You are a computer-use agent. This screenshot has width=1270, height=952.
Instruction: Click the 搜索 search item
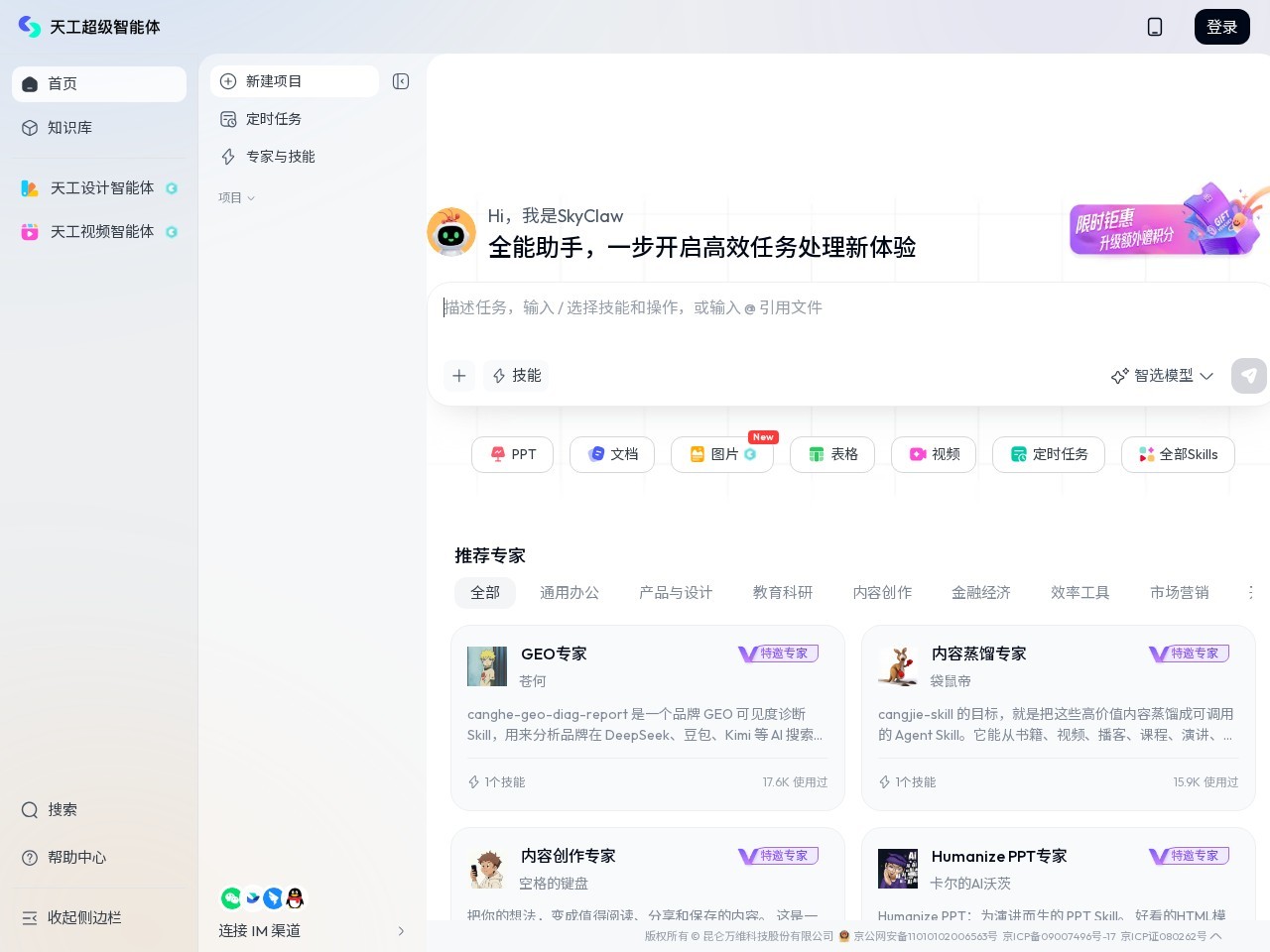point(99,810)
